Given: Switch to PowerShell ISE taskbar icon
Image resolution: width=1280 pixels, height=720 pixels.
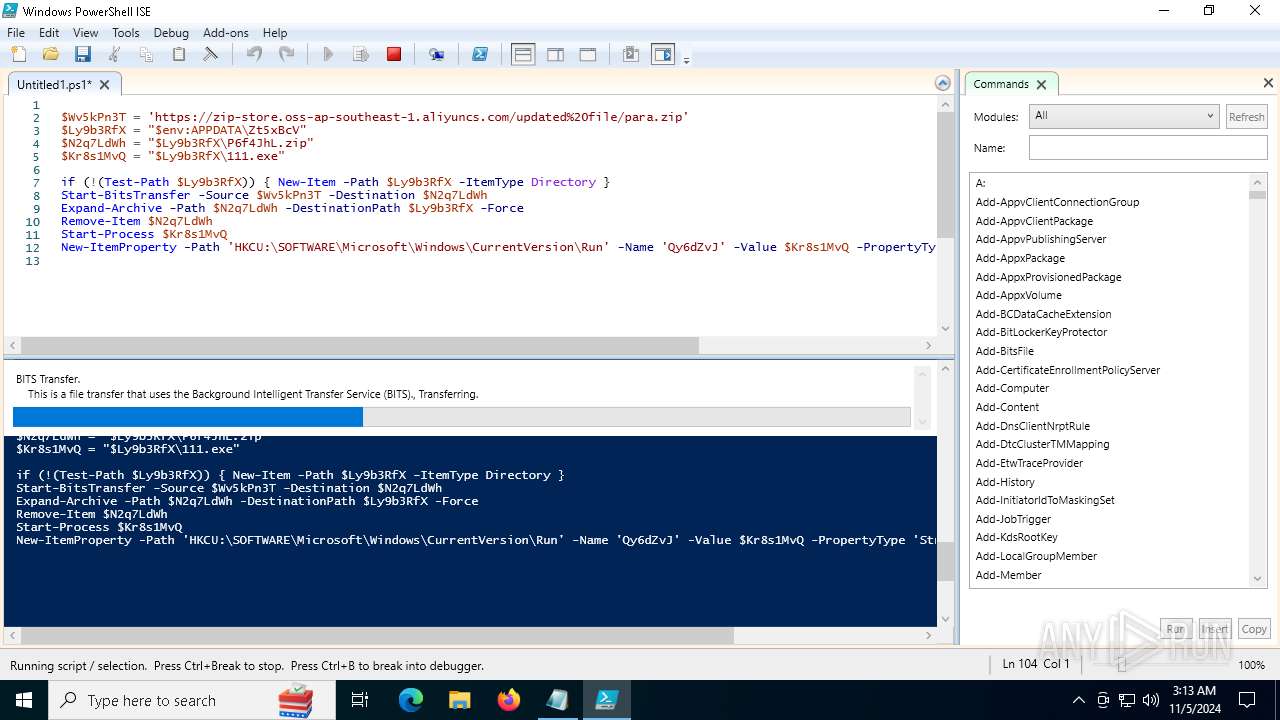Looking at the screenshot, I should pyautogui.click(x=606, y=700).
